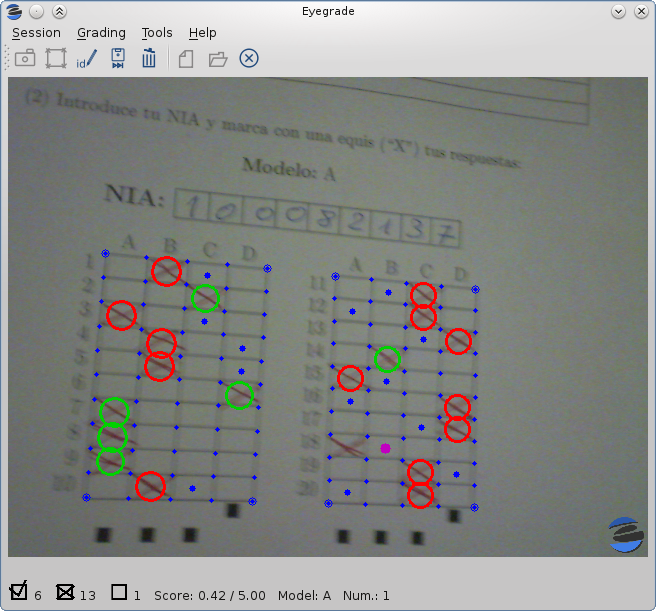Image resolution: width=656 pixels, height=611 pixels.
Task: Click the trash icon to discard capture
Action: pyautogui.click(x=149, y=59)
